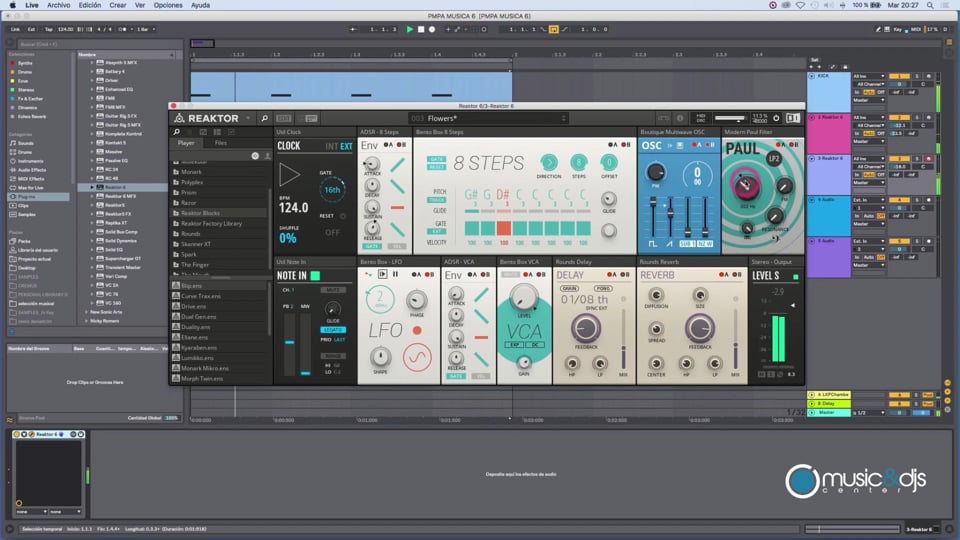Toggle Pong mode in Delay
Screen dimensions: 960x540
tap(603, 288)
